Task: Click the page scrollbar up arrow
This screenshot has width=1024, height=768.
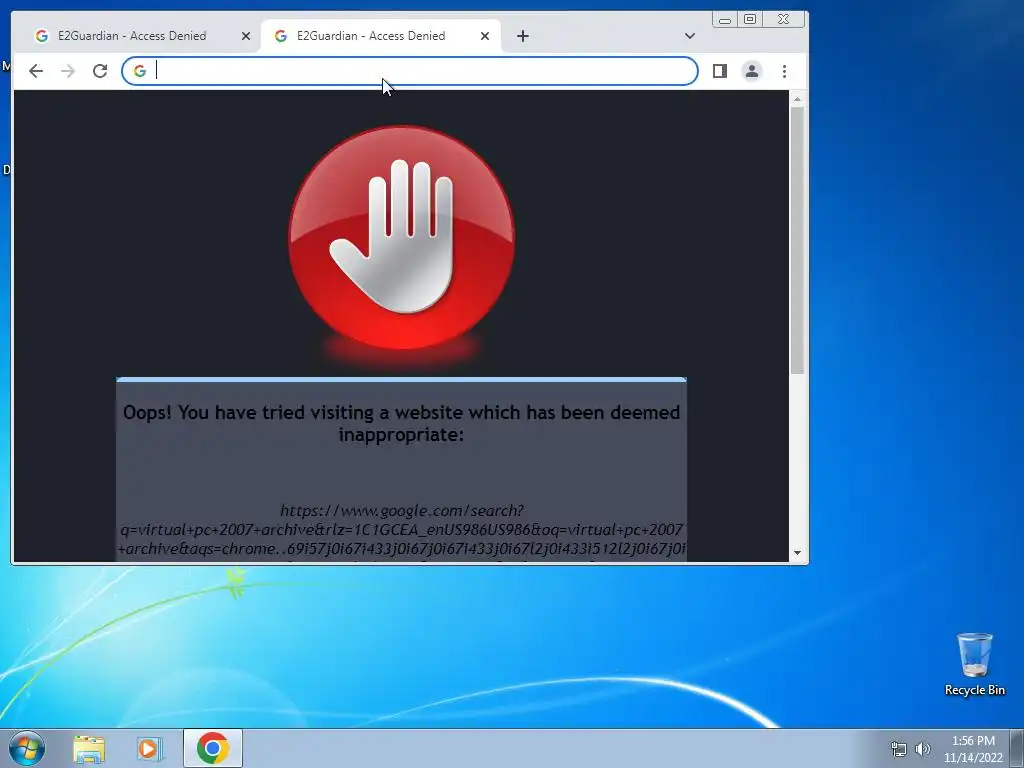Action: tap(797, 99)
